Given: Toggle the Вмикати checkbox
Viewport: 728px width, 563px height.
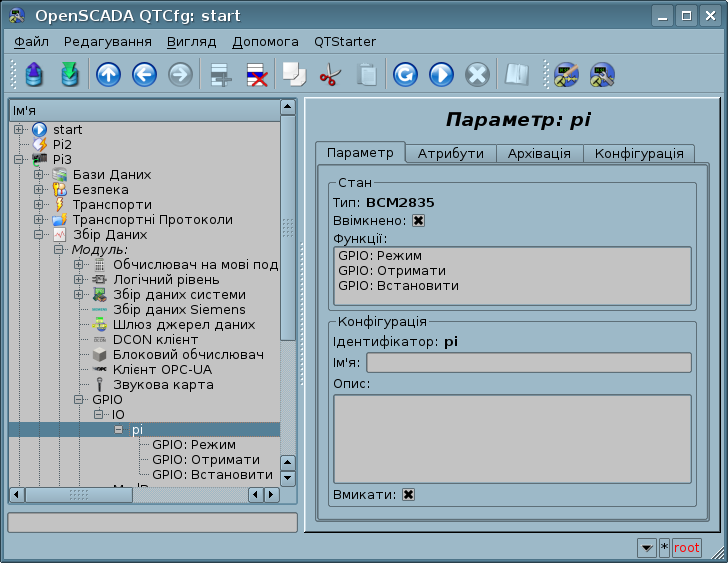Looking at the screenshot, I should click(408, 495).
